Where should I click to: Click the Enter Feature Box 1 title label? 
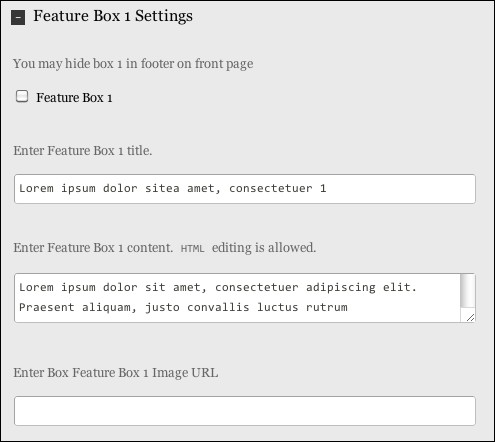(x=83, y=151)
